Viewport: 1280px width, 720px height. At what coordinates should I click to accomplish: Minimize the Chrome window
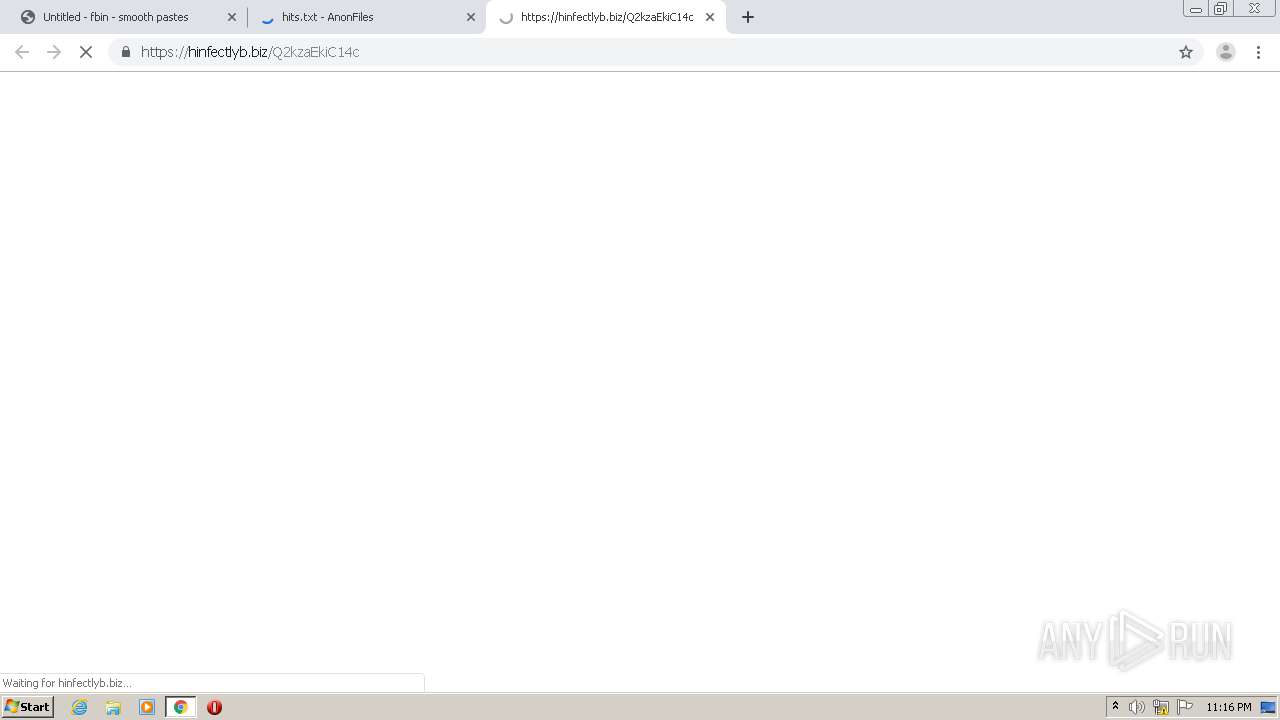coord(1196,9)
